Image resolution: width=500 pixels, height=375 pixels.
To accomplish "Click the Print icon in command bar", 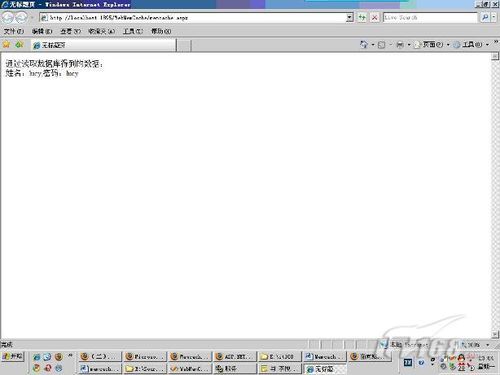I will coord(400,44).
